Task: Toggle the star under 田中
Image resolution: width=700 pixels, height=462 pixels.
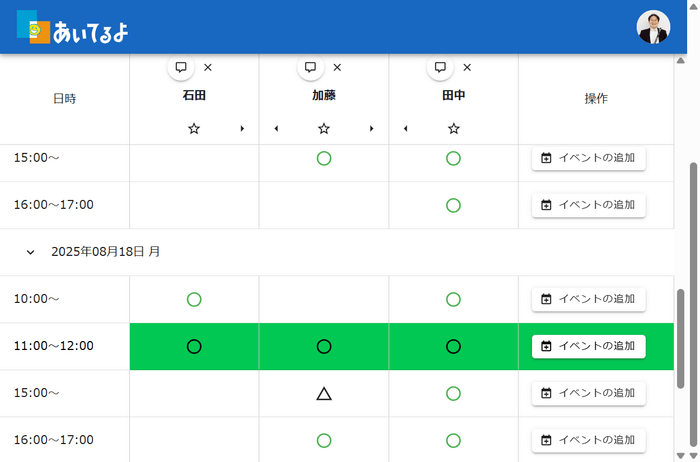Action: pyautogui.click(x=453, y=129)
